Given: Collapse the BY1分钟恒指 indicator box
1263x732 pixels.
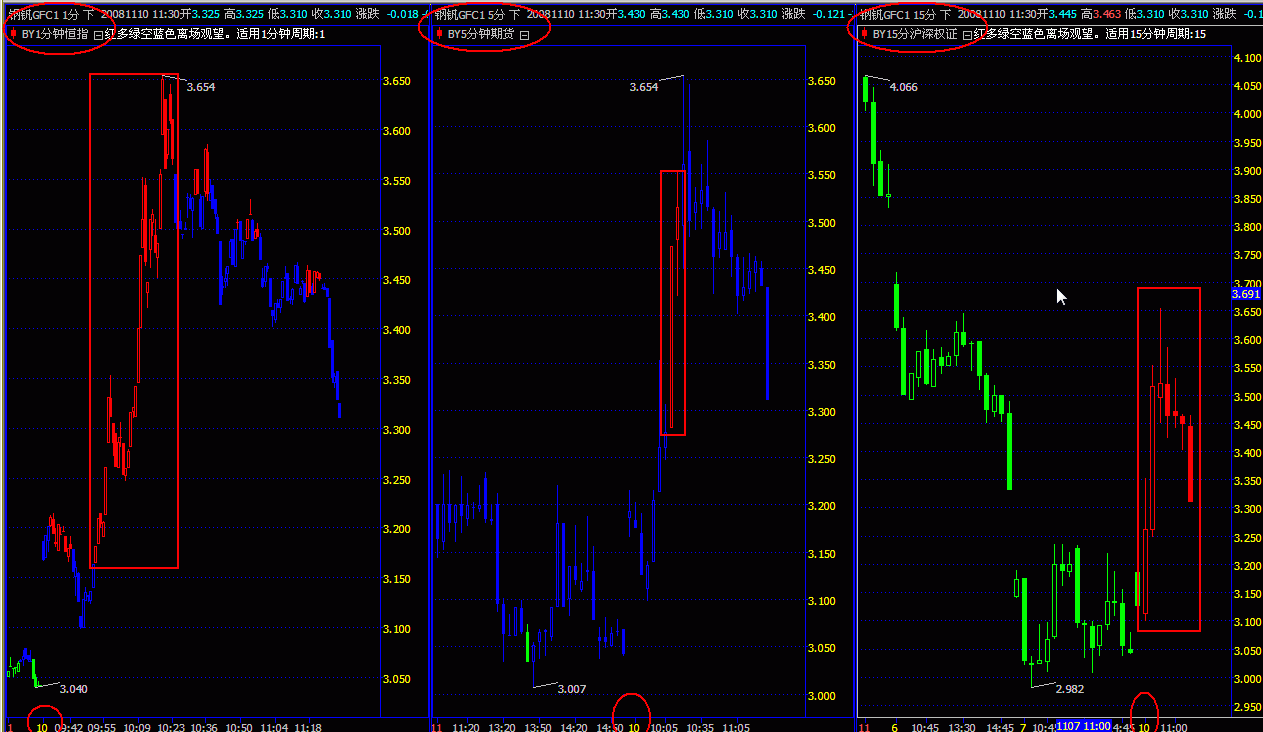Looking at the screenshot, I should (x=98, y=34).
